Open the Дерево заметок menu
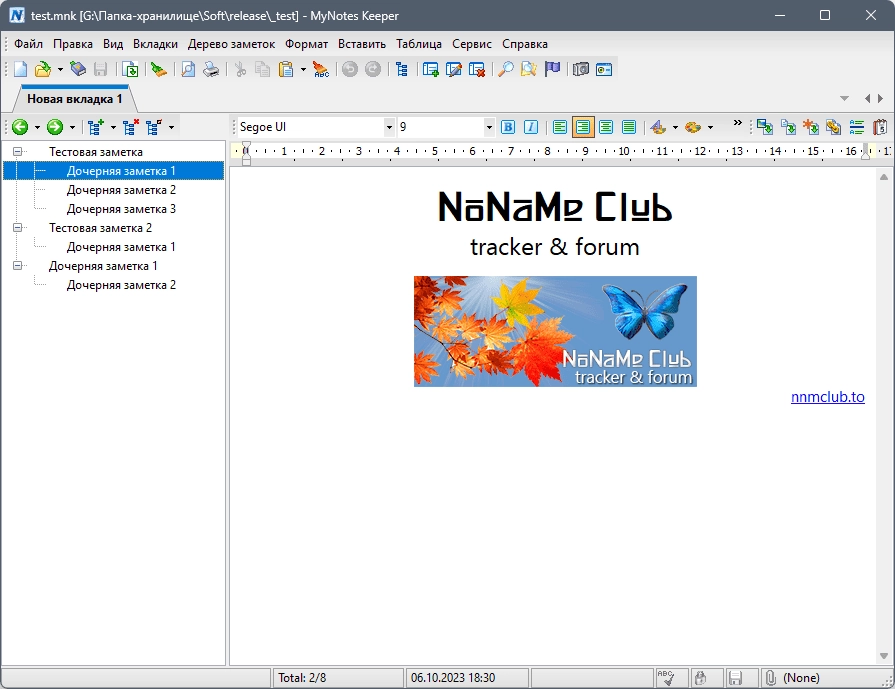The image size is (895, 689). [231, 44]
